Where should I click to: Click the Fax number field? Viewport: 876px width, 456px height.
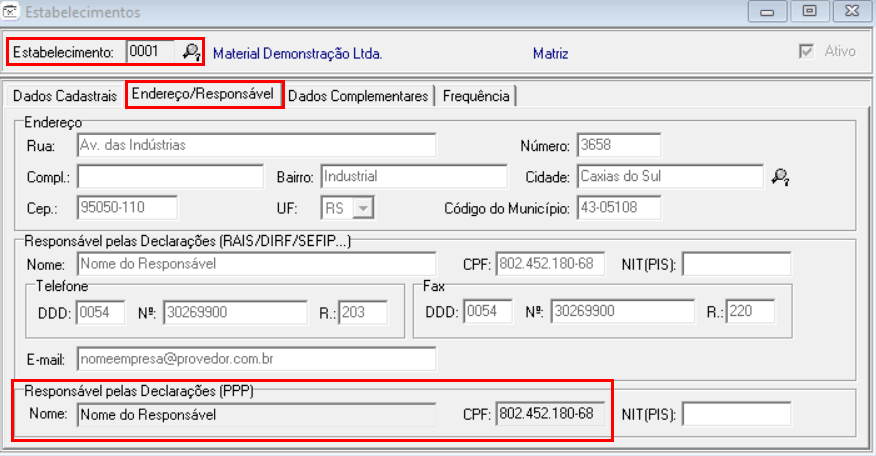pyautogui.click(x=622, y=312)
